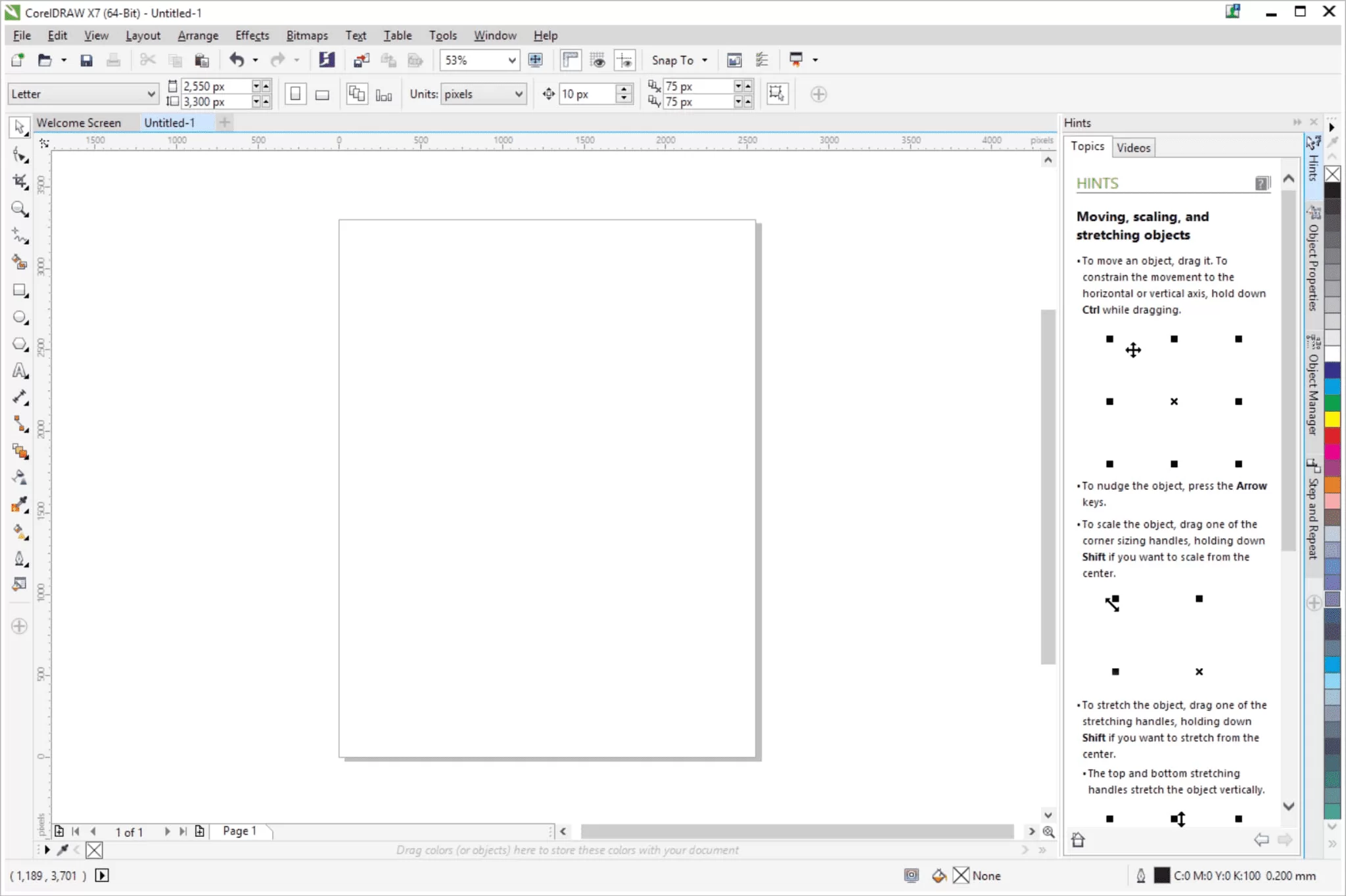Select the Text tool
This screenshot has height=896, width=1346.
click(x=19, y=370)
